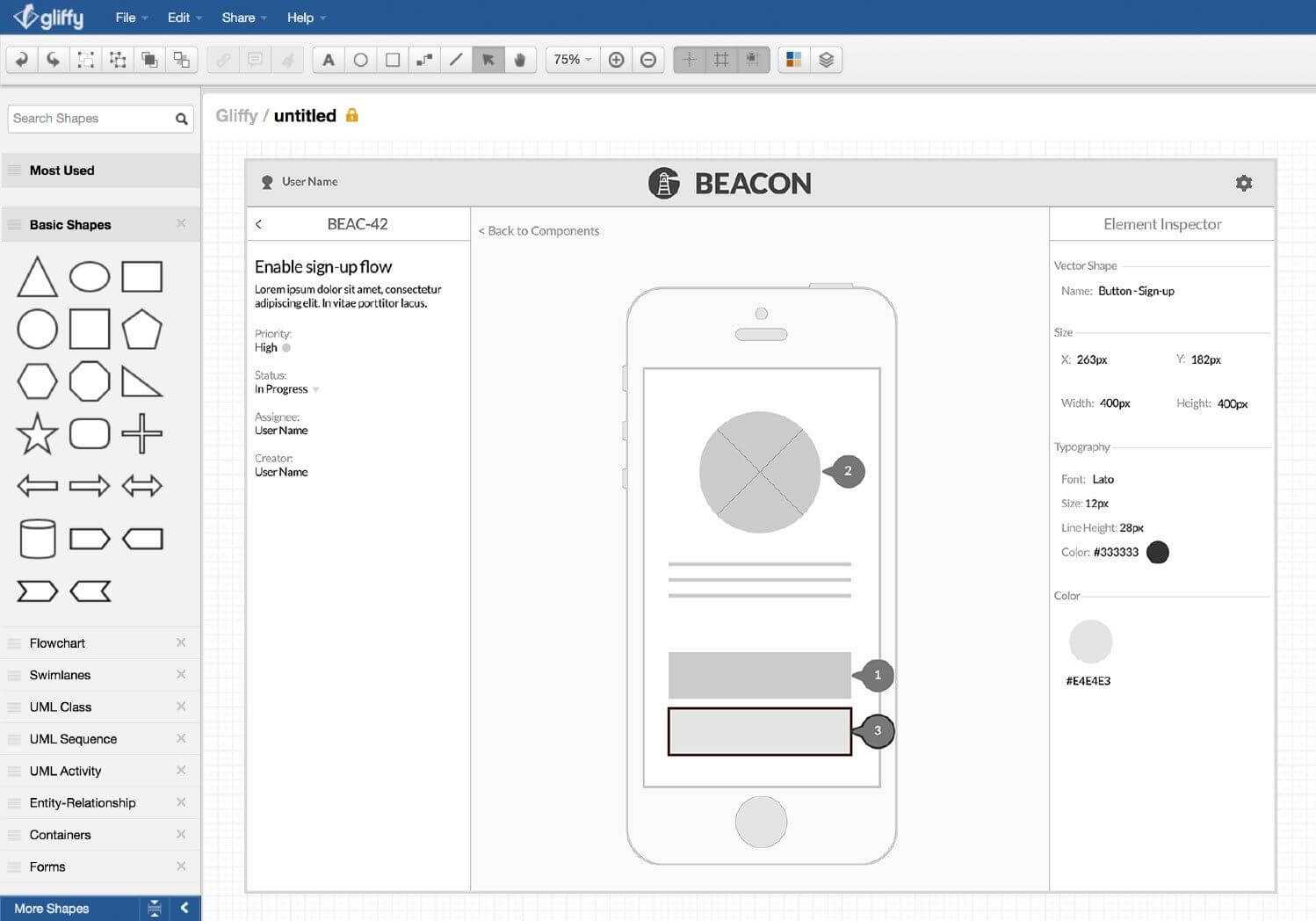Click the Undo arrow icon
Viewport: 1316px width, 921px height.
(21, 59)
